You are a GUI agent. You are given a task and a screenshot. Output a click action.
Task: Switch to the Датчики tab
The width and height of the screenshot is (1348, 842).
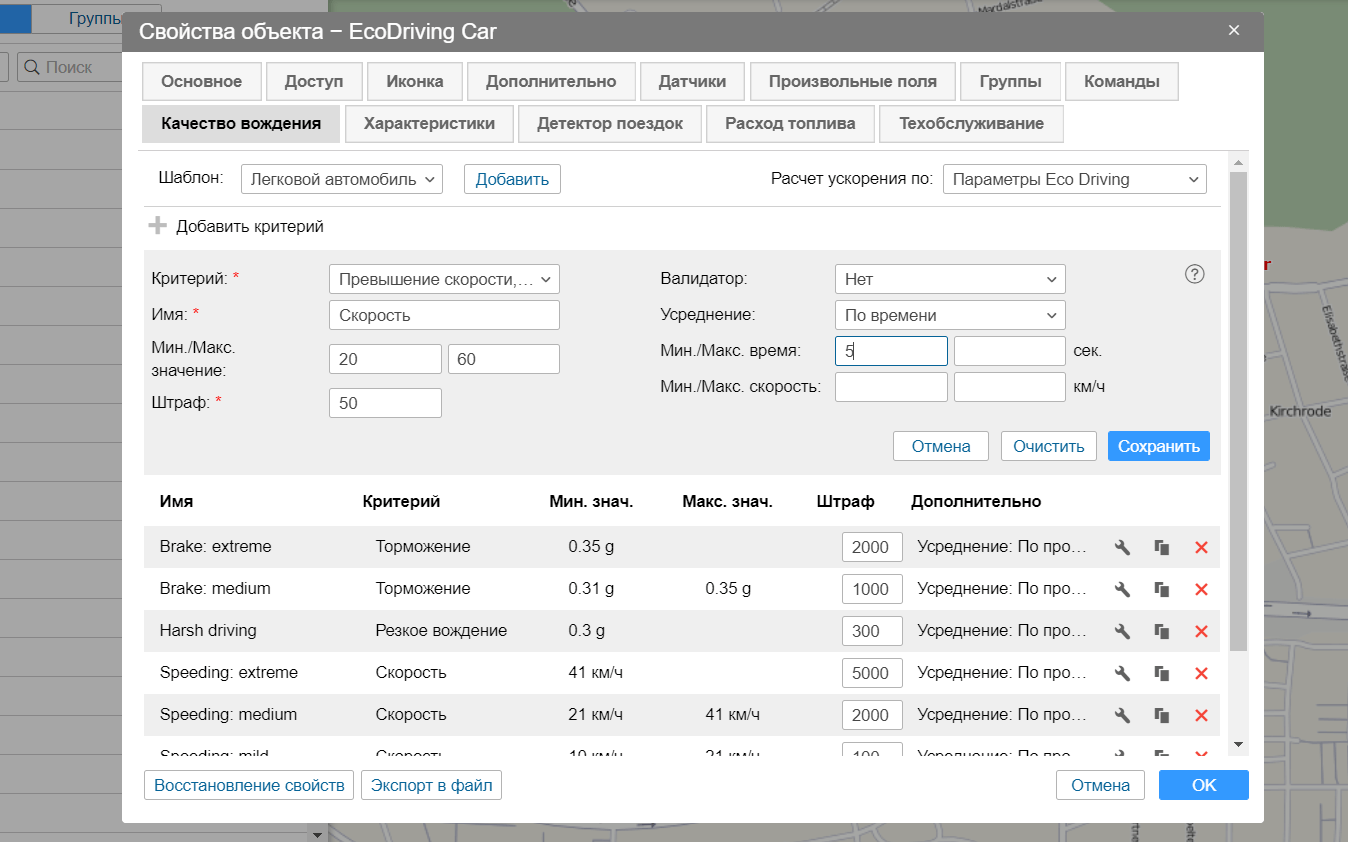click(692, 82)
